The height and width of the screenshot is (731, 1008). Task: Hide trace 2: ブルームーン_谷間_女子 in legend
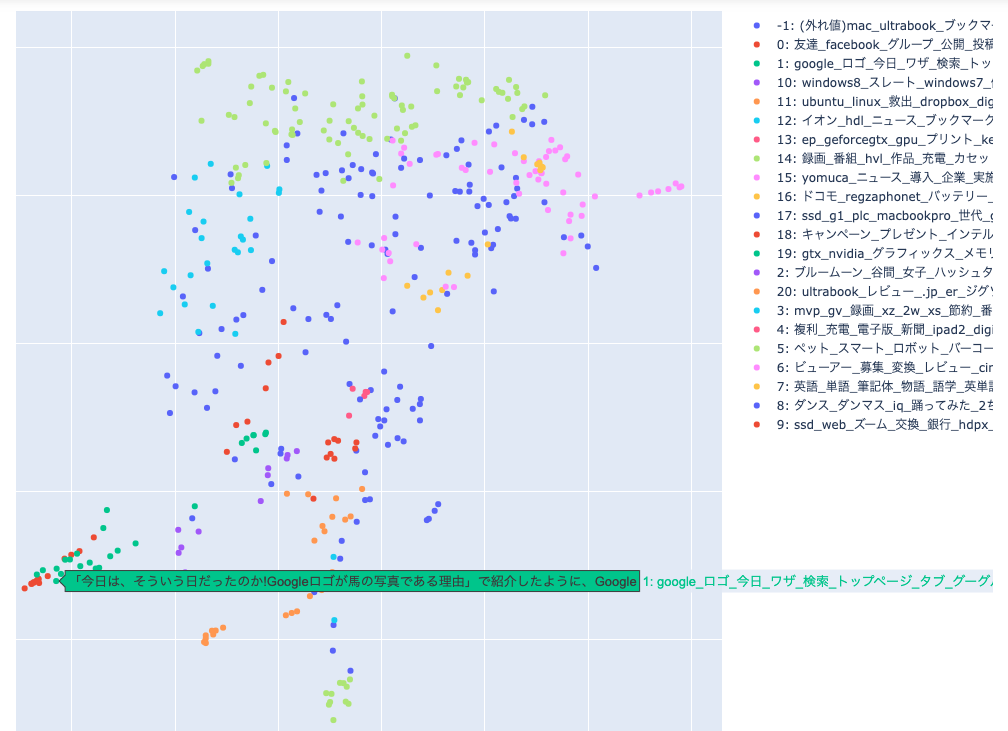[872, 272]
